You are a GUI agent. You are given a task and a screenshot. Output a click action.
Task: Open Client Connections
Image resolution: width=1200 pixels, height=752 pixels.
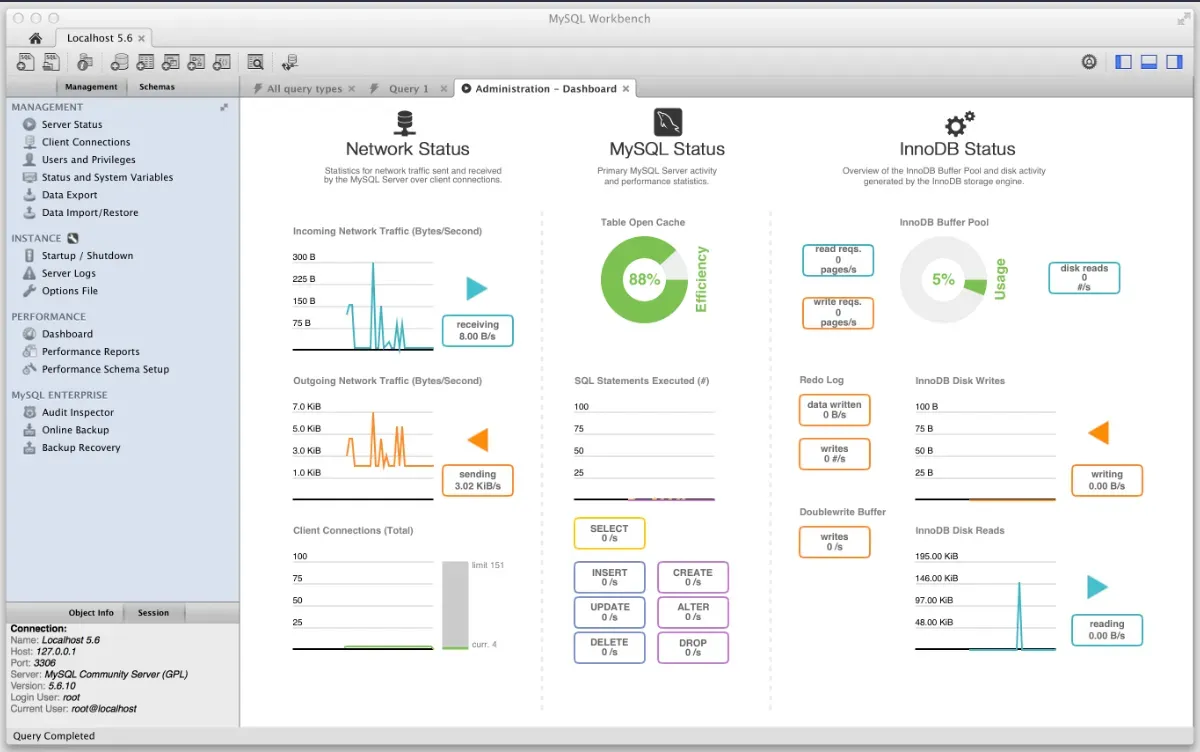86,142
